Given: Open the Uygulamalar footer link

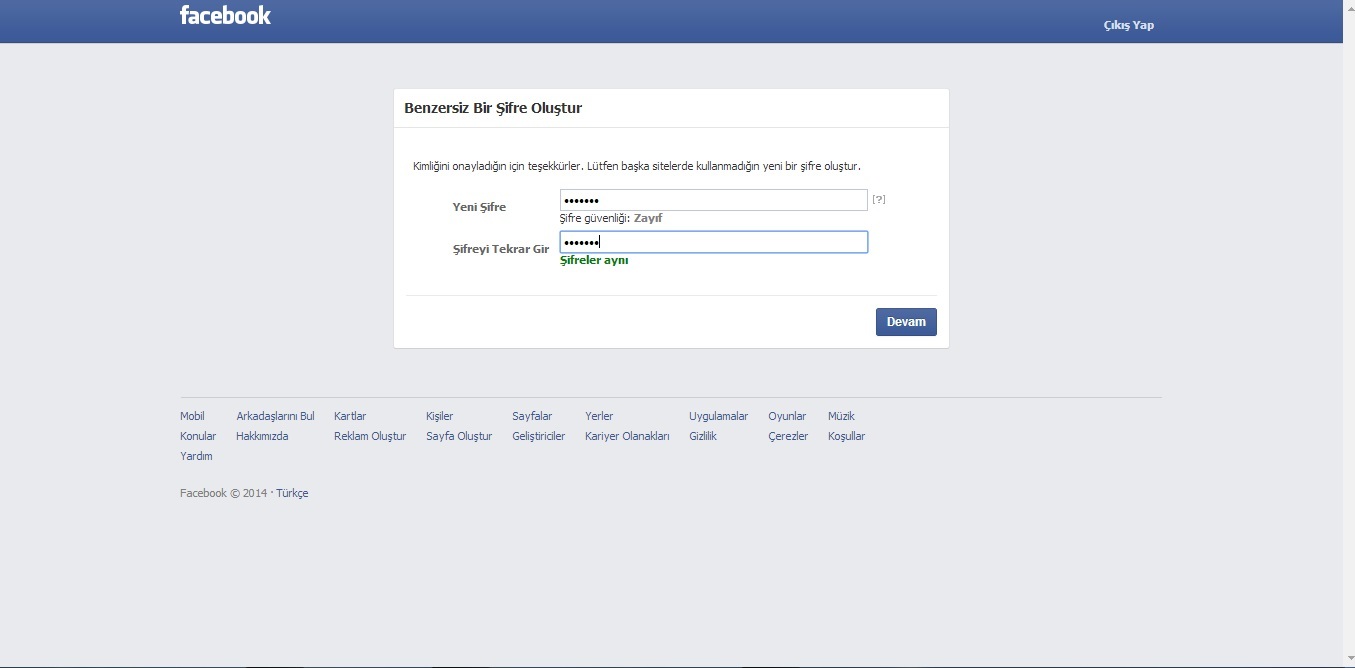Looking at the screenshot, I should pyautogui.click(x=718, y=416).
